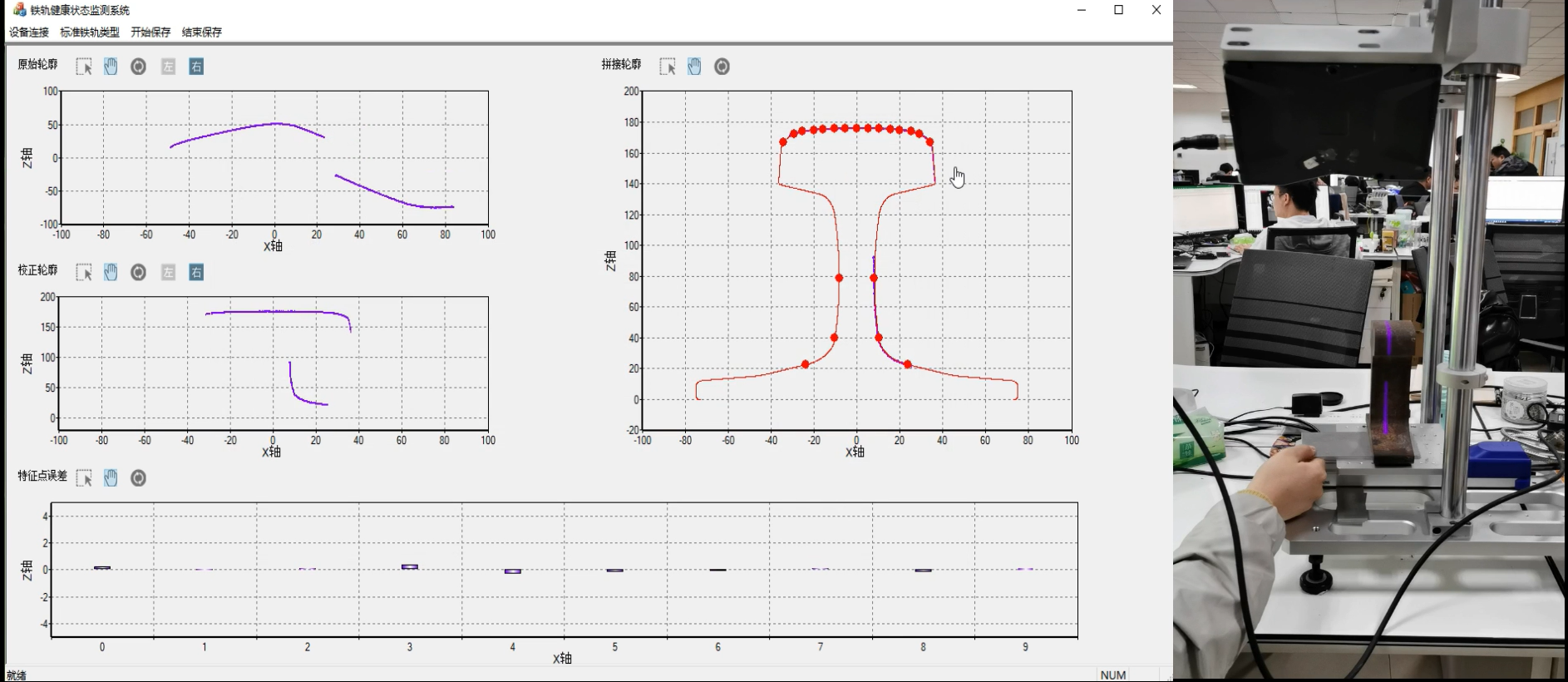
Task: Click the selection tool icon beside 拼接轮廓
Action: [668, 67]
